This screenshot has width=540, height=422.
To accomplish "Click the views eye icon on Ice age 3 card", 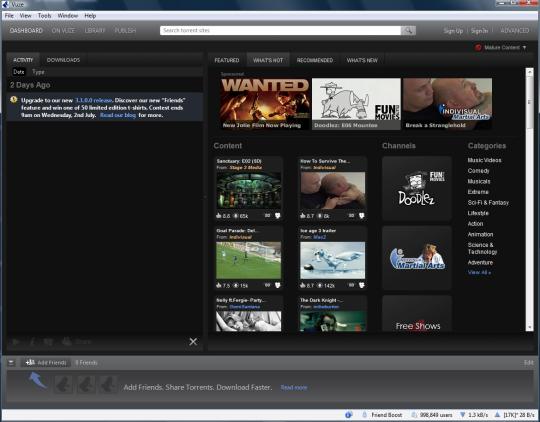I will pyautogui.click(x=320, y=286).
